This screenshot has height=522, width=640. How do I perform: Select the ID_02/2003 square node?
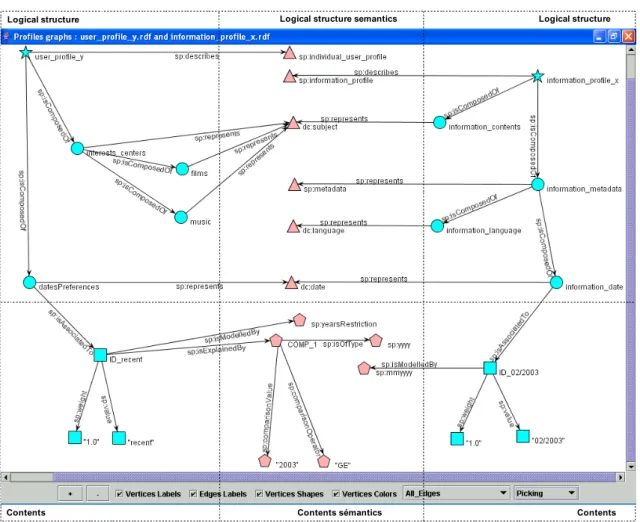click(x=490, y=368)
